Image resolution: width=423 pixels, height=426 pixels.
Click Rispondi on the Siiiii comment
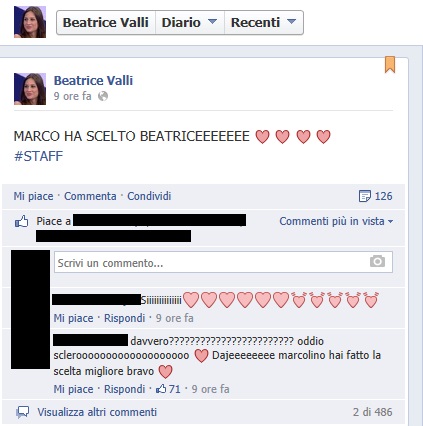coord(124,318)
